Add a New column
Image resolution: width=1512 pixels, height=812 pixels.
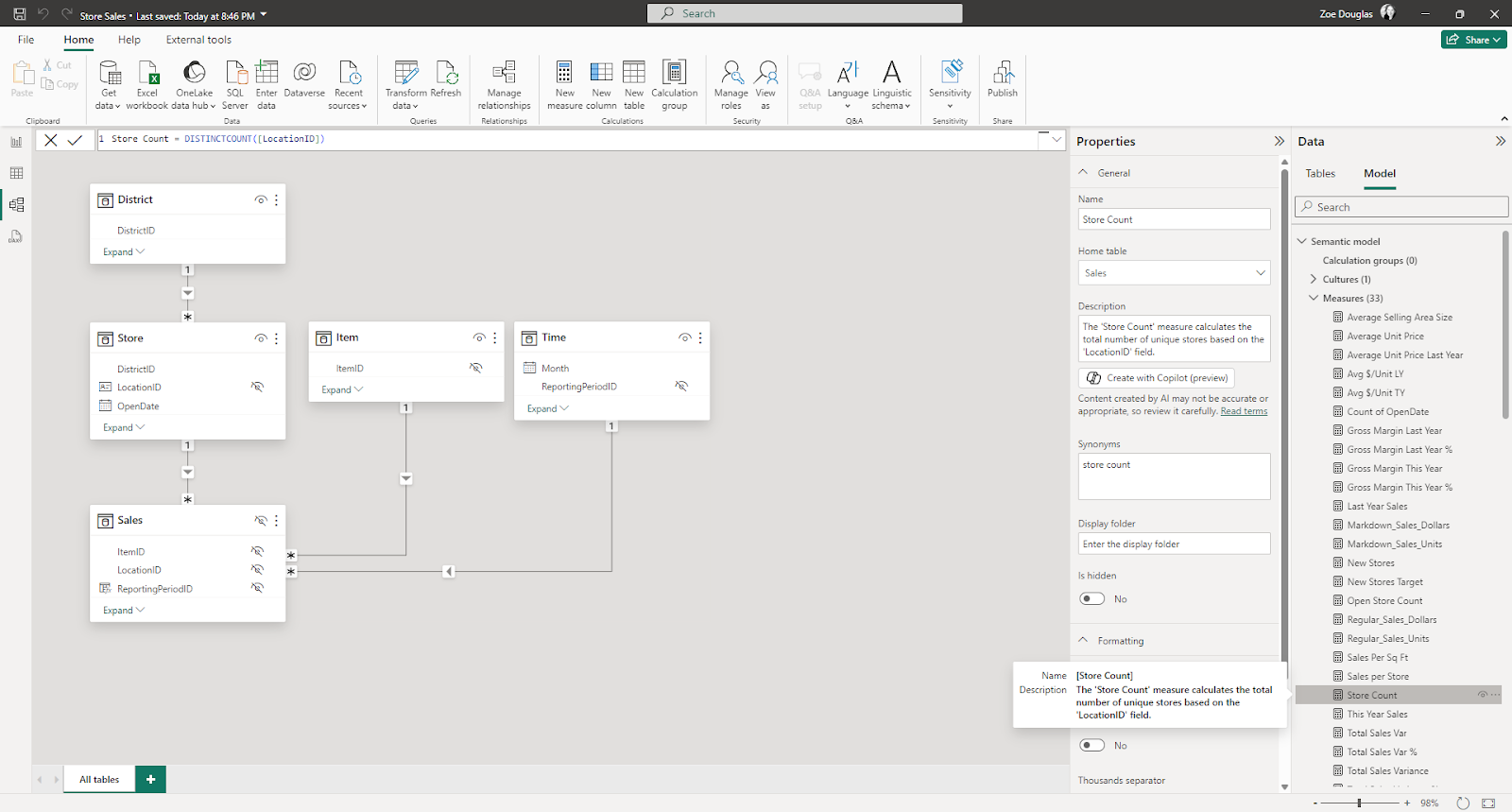pyautogui.click(x=601, y=85)
